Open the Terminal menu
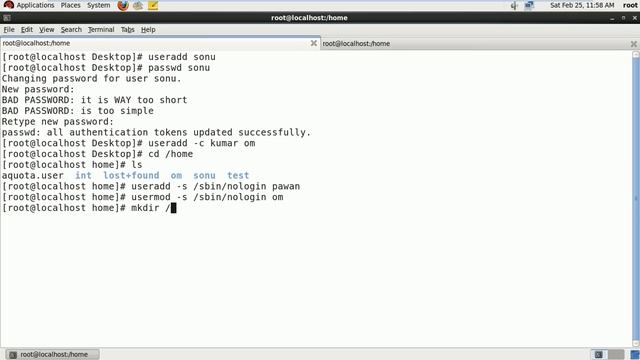This screenshot has height=360, width=640. click(x=101, y=30)
